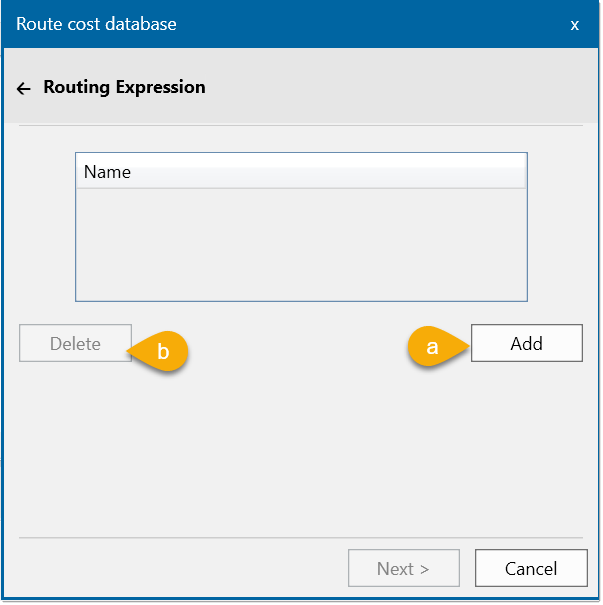The width and height of the screenshot is (603, 605).
Task: Add a new routing expression
Action: pos(527,343)
